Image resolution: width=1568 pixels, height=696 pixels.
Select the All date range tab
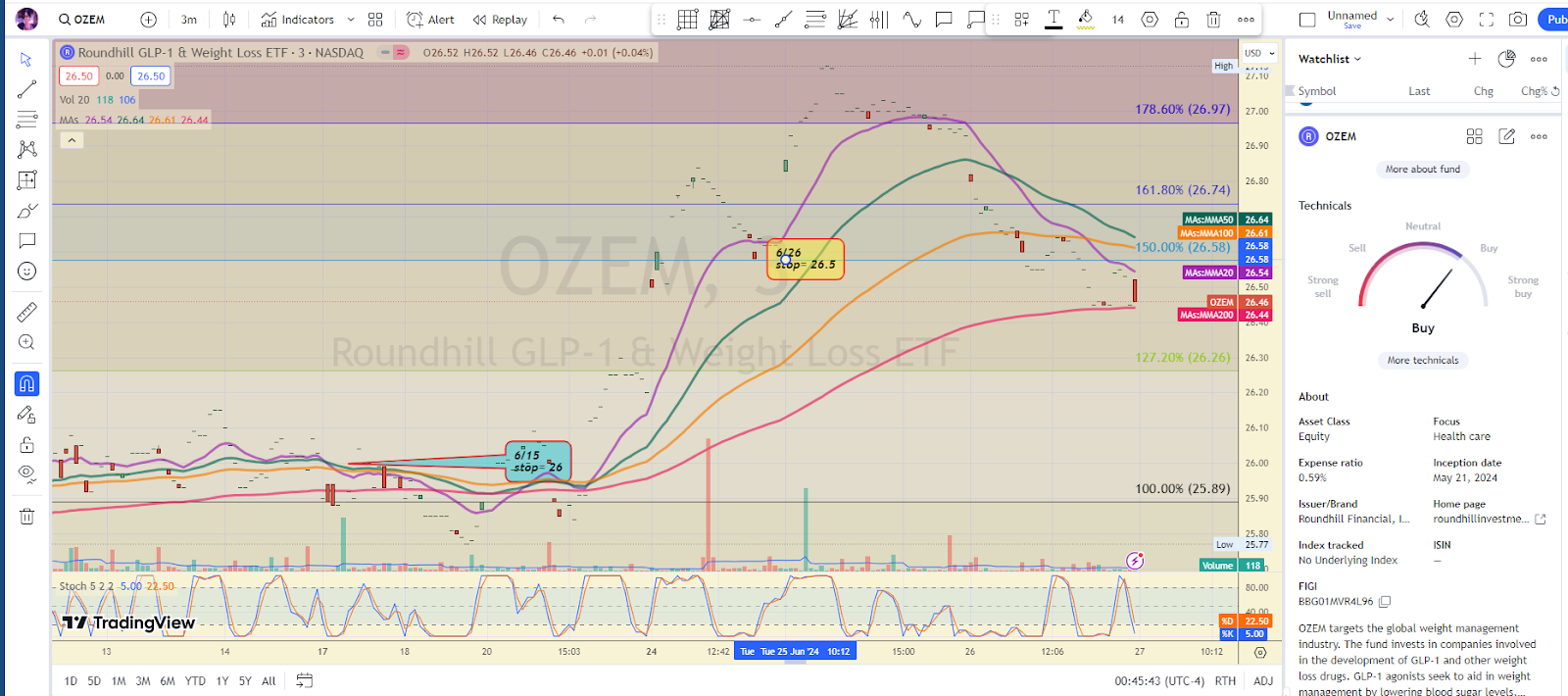pyautogui.click(x=269, y=680)
